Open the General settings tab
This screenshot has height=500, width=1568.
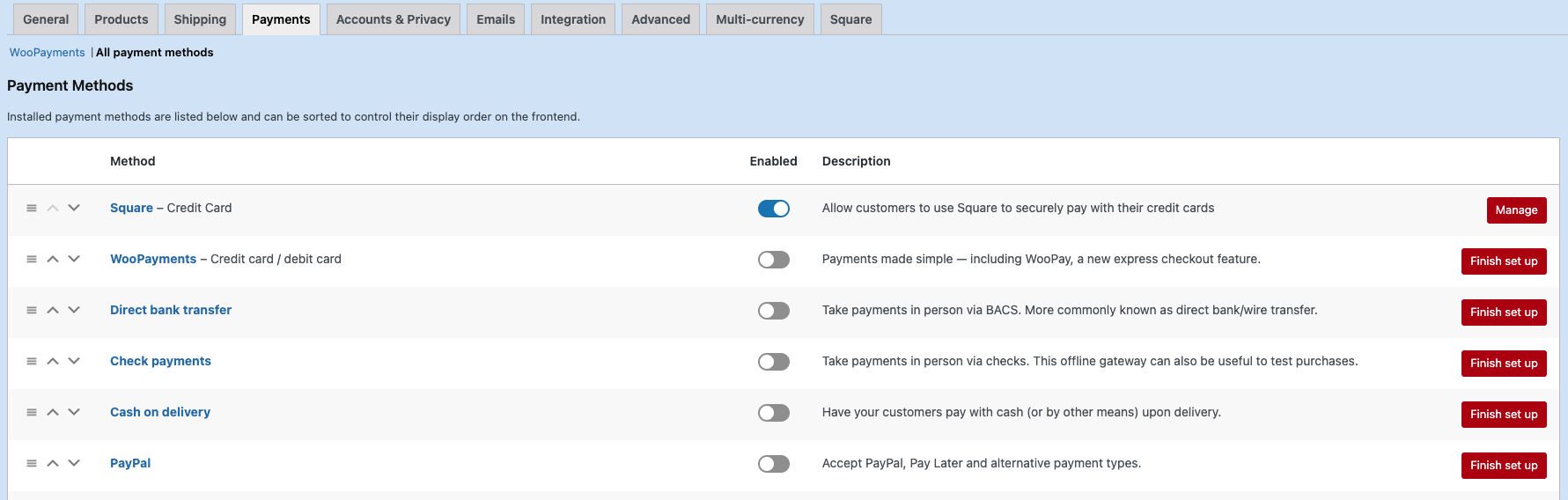pos(46,19)
